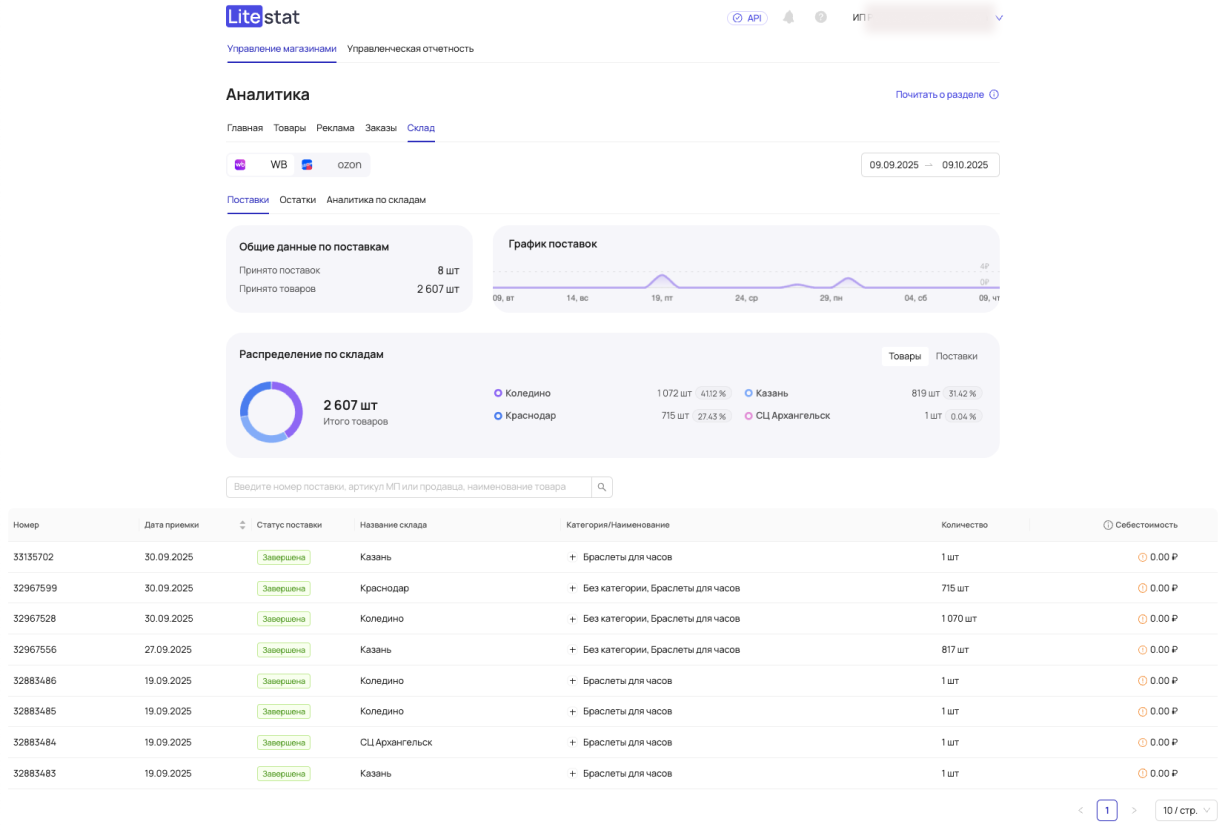The width and height of the screenshot is (1225, 831).
Task: Select the ozon marketplace toggle
Action: (x=333, y=165)
